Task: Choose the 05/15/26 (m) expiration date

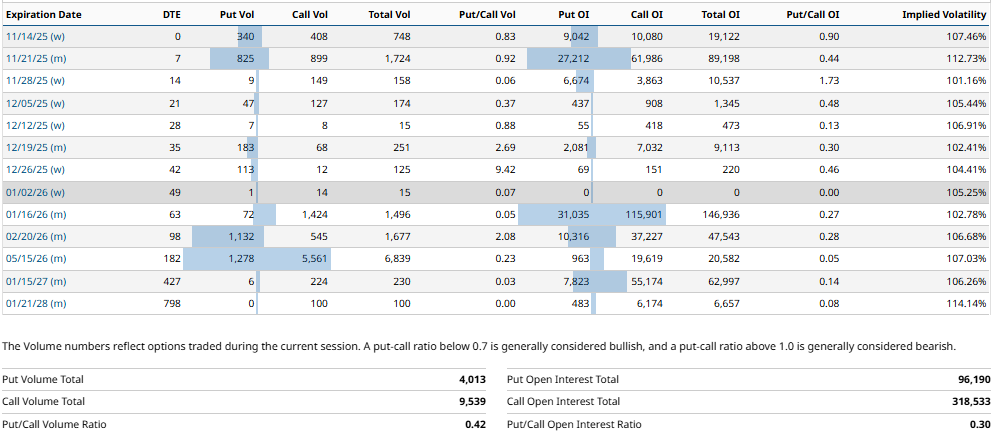Action: coord(36,258)
